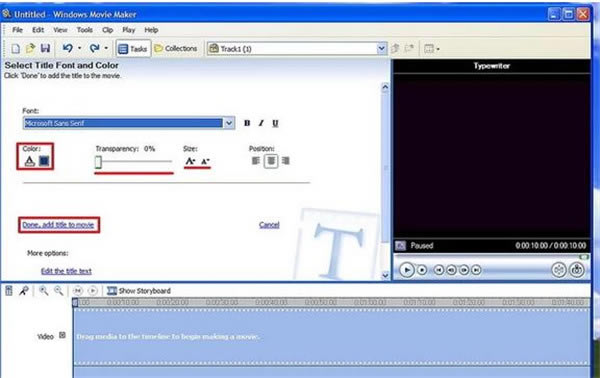
Task: Toggle underline title formatting
Action: pos(275,123)
